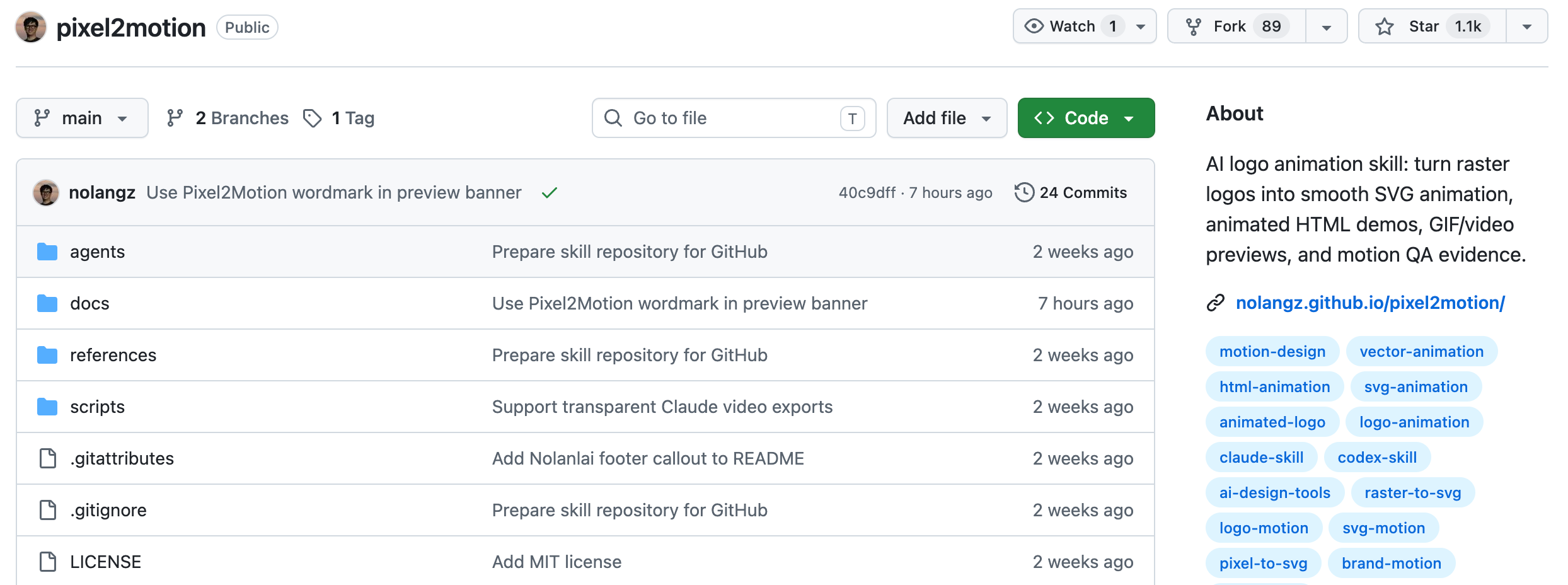Open commit hash 40c9dff
Screen dimensions: 1568x585
click(x=867, y=192)
